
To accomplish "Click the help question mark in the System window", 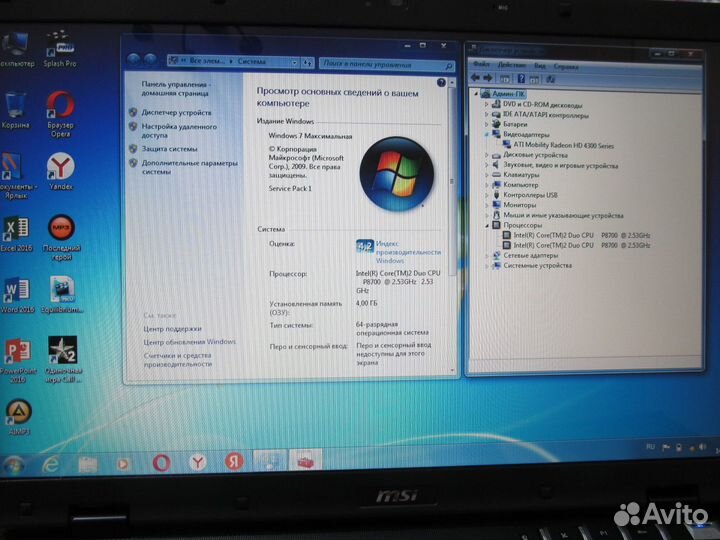I will [441, 82].
